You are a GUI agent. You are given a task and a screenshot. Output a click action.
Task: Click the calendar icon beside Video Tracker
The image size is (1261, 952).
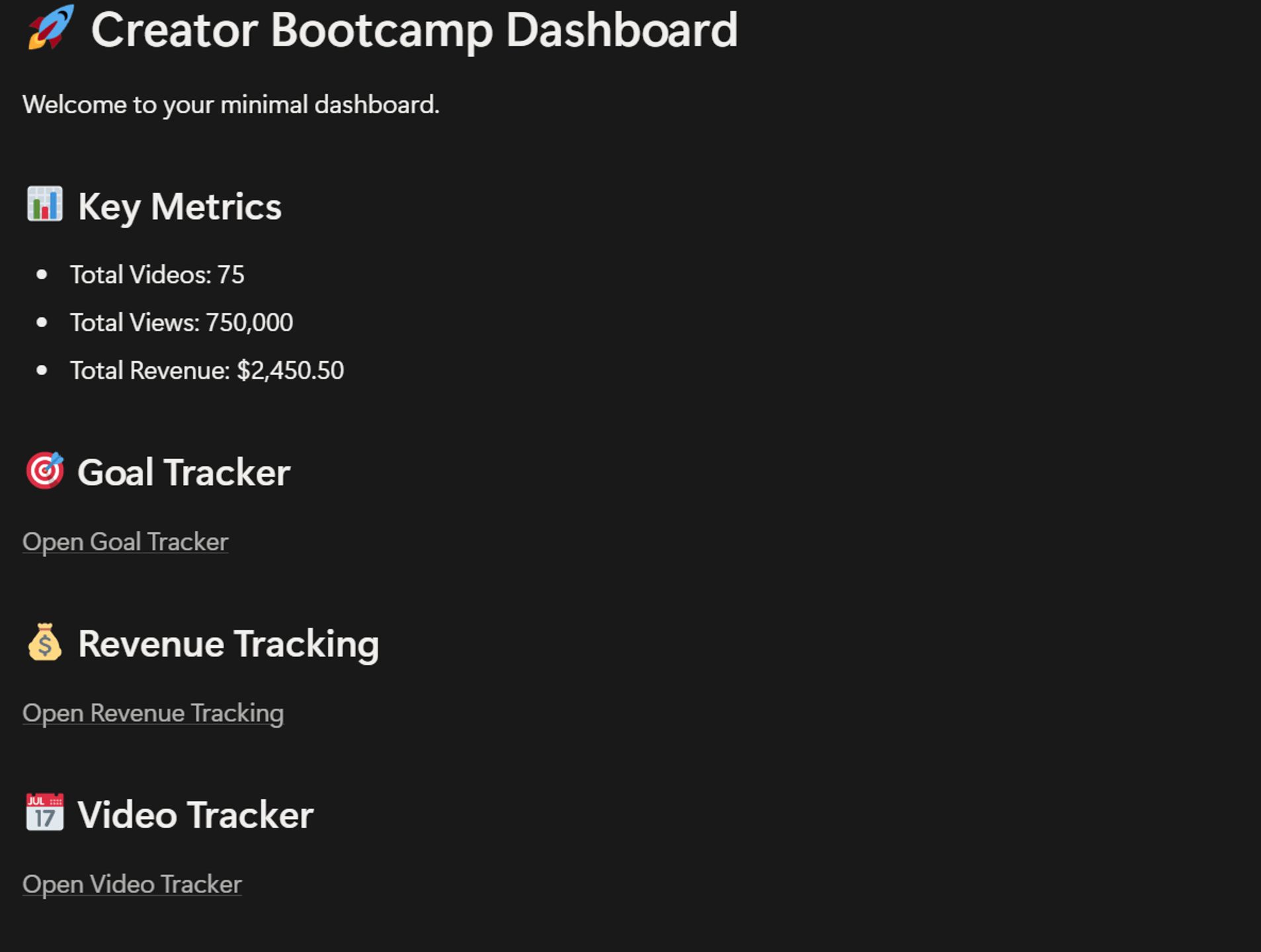pyautogui.click(x=45, y=813)
